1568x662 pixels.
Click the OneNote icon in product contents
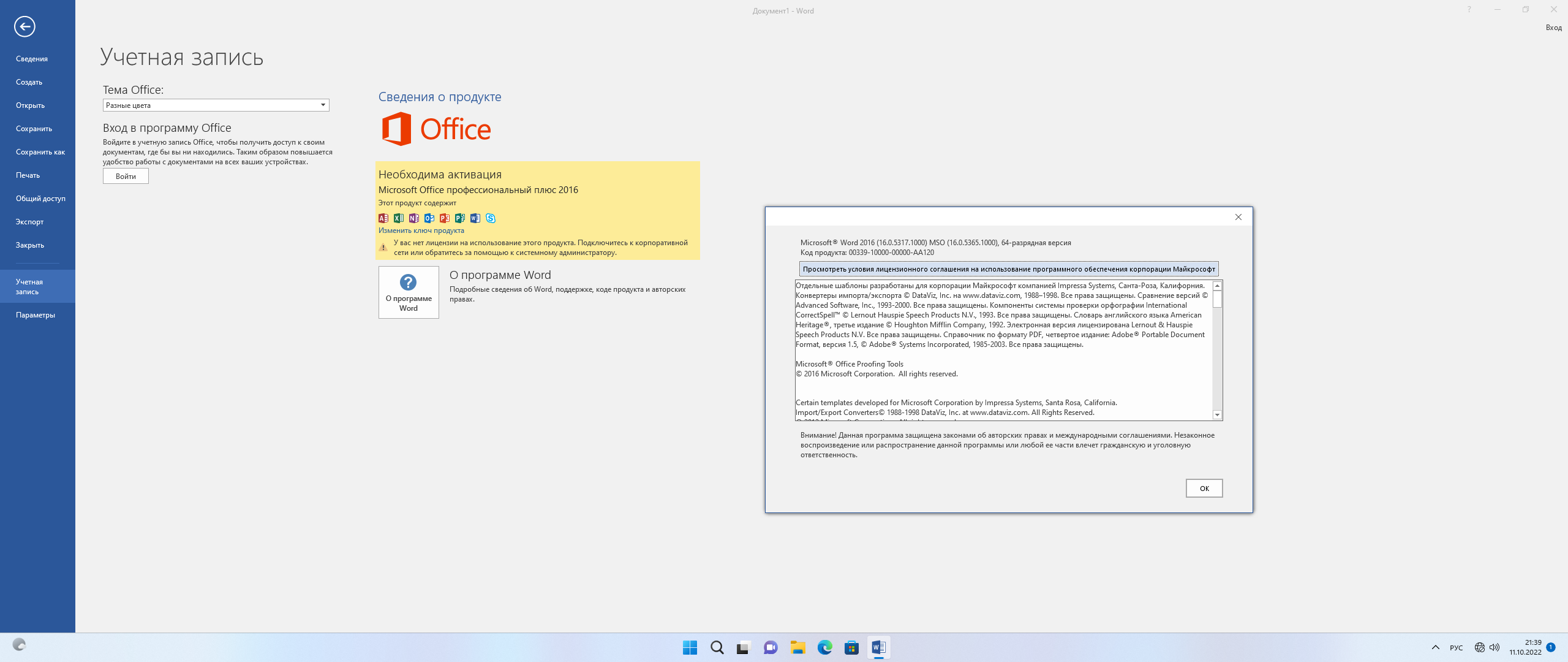pyautogui.click(x=414, y=218)
